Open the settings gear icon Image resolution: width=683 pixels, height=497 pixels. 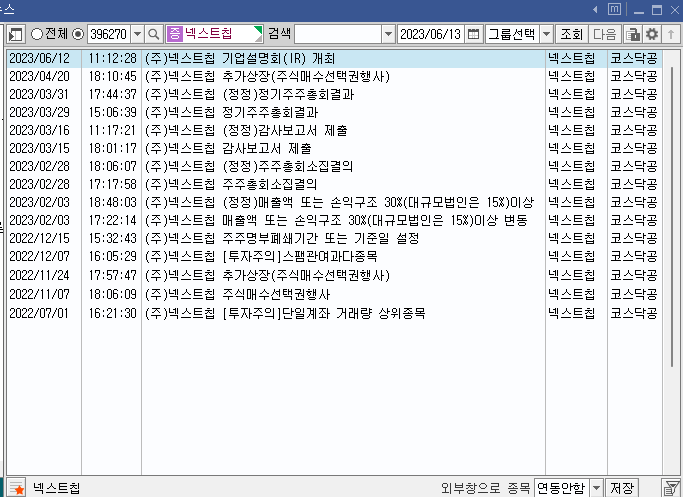click(652, 34)
